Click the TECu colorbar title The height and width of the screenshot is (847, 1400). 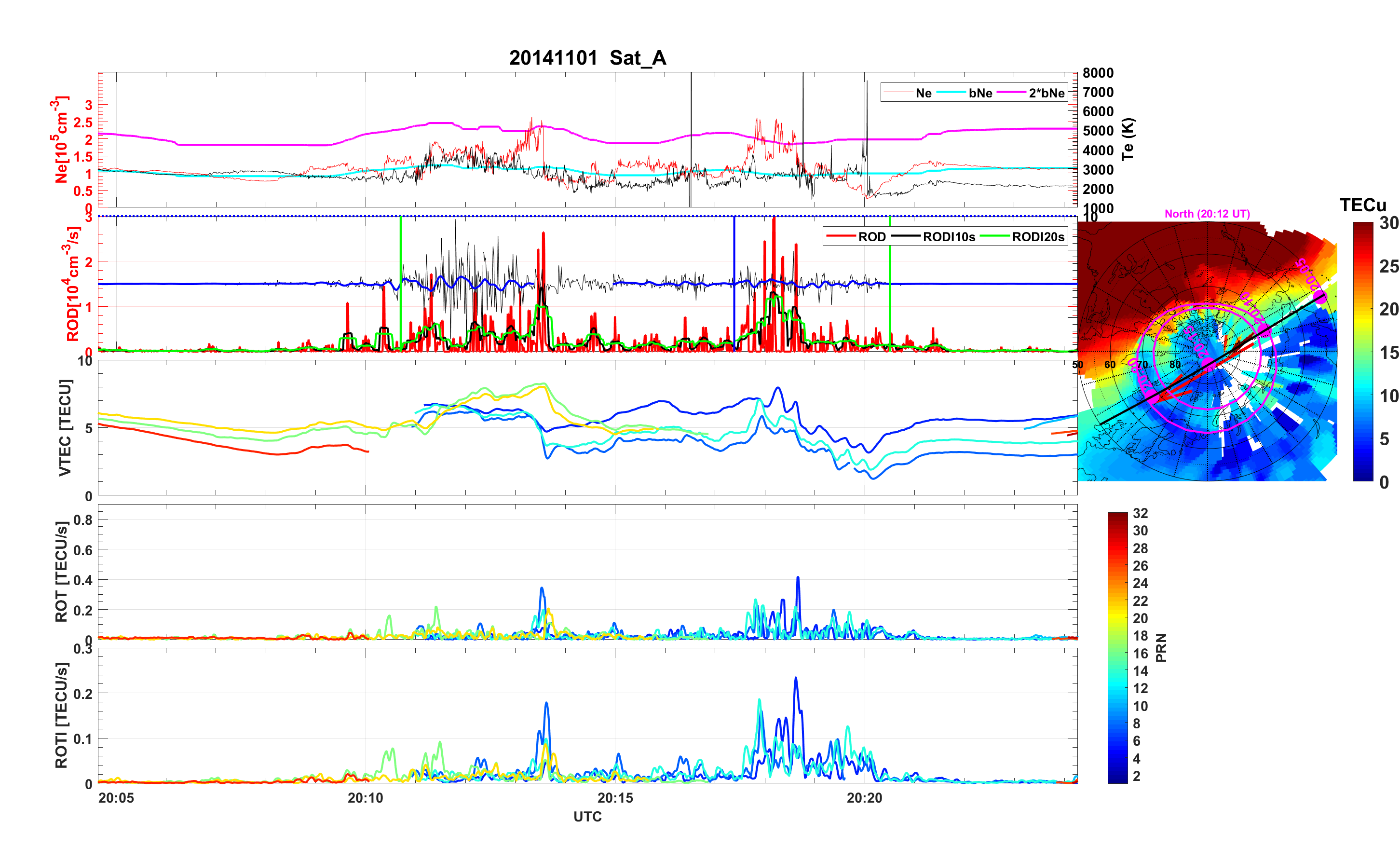coord(1362,205)
